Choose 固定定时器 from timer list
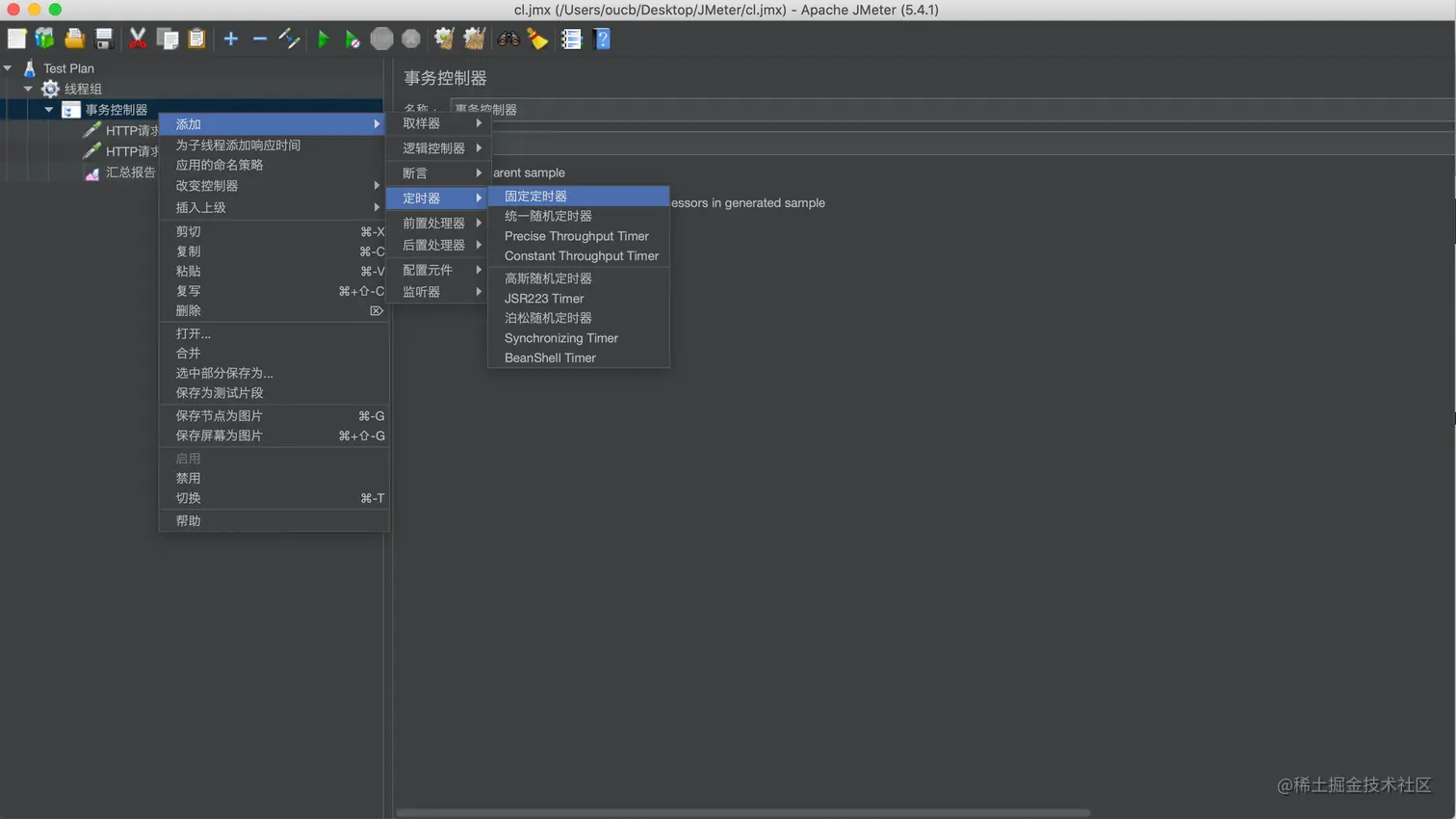1456x819 pixels. 579,196
